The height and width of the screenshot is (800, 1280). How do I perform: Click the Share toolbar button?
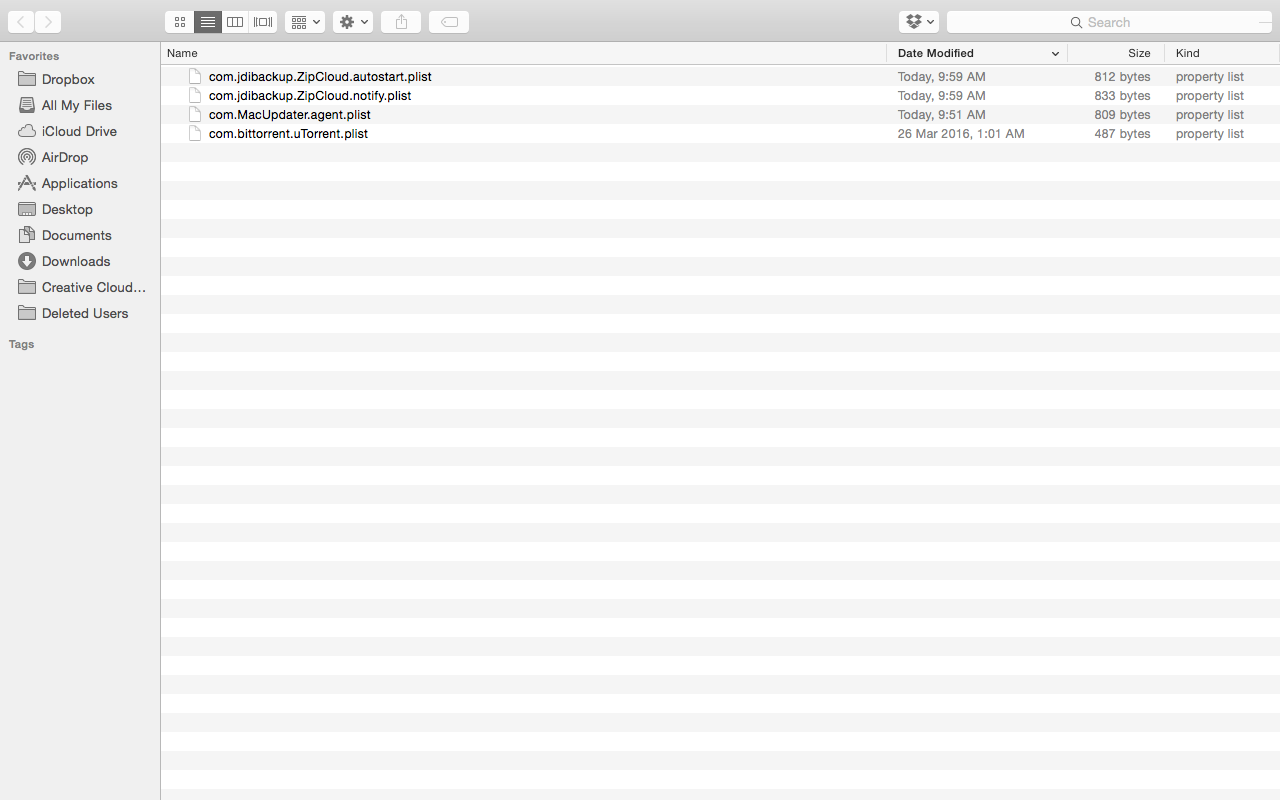click(401, 22)
